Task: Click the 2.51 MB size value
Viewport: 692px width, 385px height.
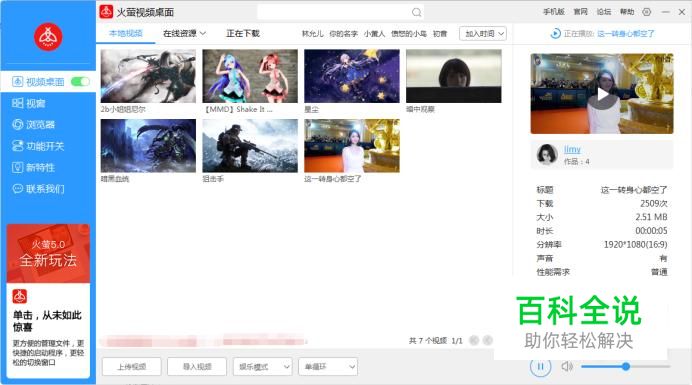Action: coord(651,217)
